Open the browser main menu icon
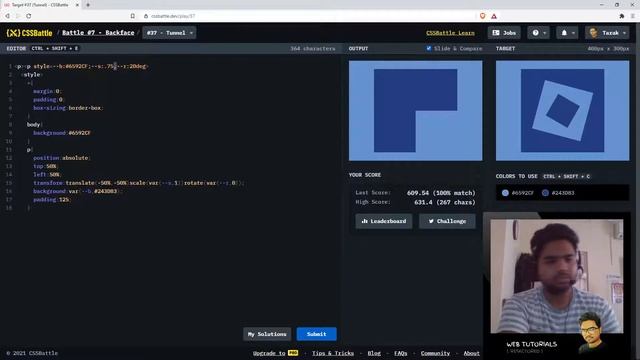 click(633, 16)
